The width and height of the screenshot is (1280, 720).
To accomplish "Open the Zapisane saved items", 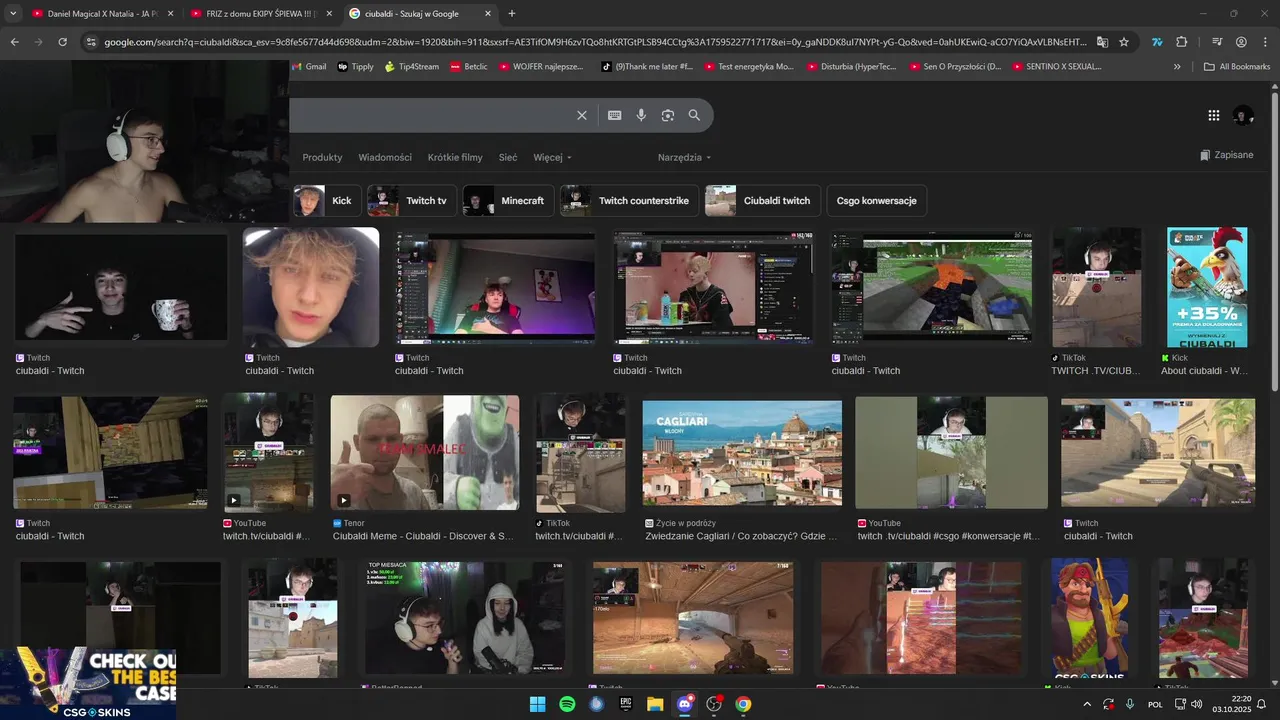I will pyautogui.click(x=1226, y=155).
